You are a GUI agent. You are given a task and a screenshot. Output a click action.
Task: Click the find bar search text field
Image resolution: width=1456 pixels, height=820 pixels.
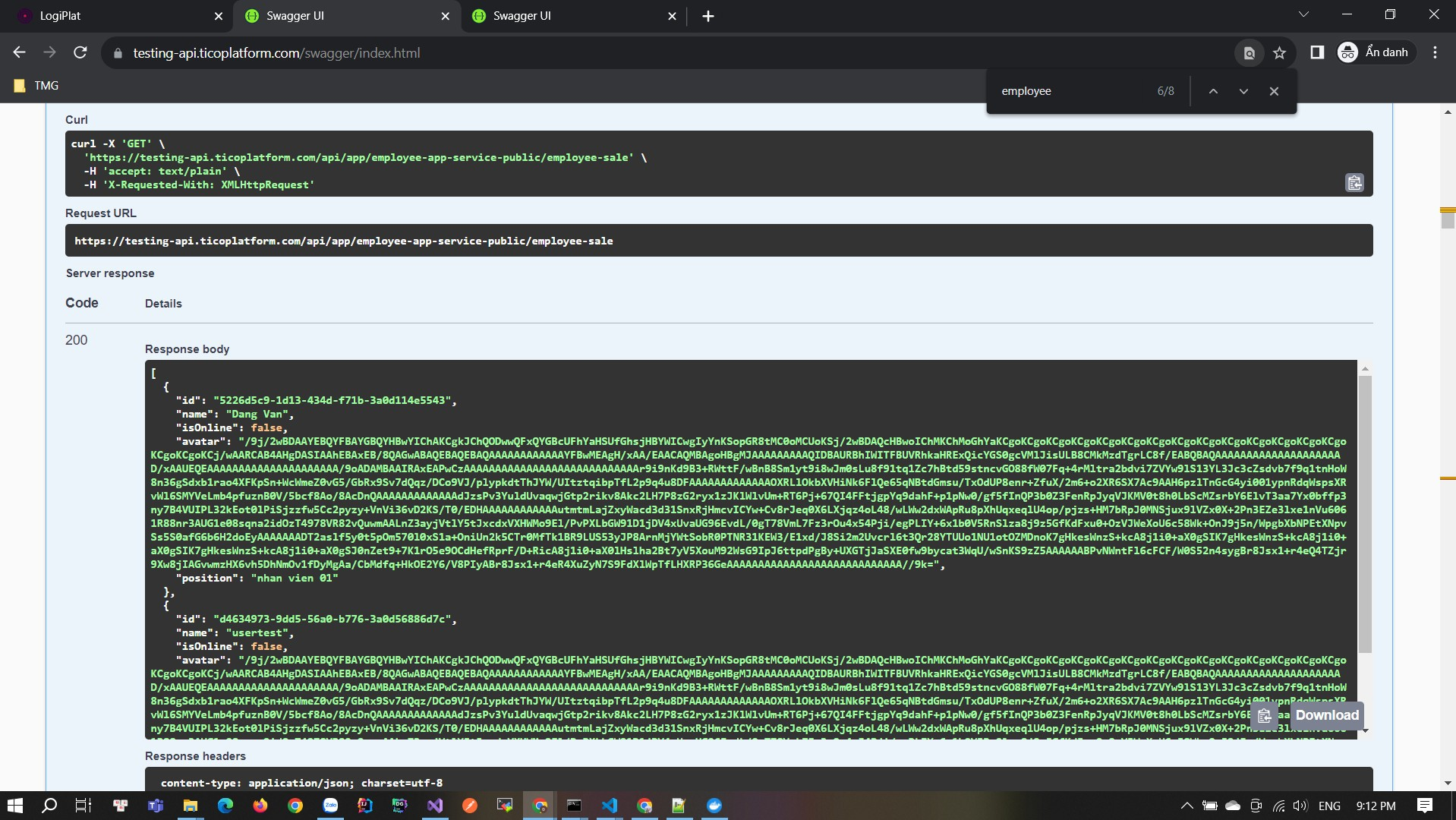(x=1070, y=91)
